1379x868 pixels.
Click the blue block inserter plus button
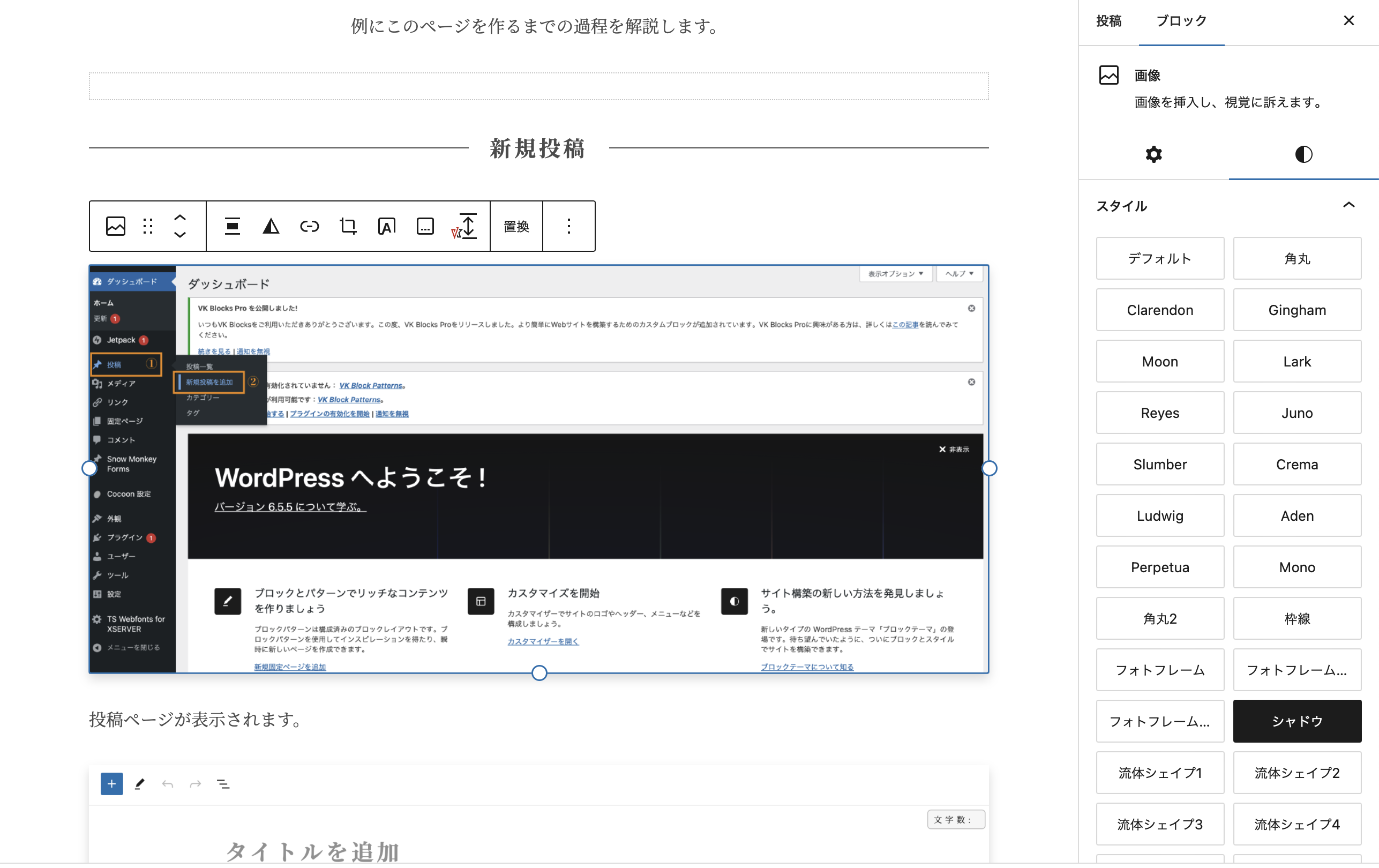[x=111, y=783]
